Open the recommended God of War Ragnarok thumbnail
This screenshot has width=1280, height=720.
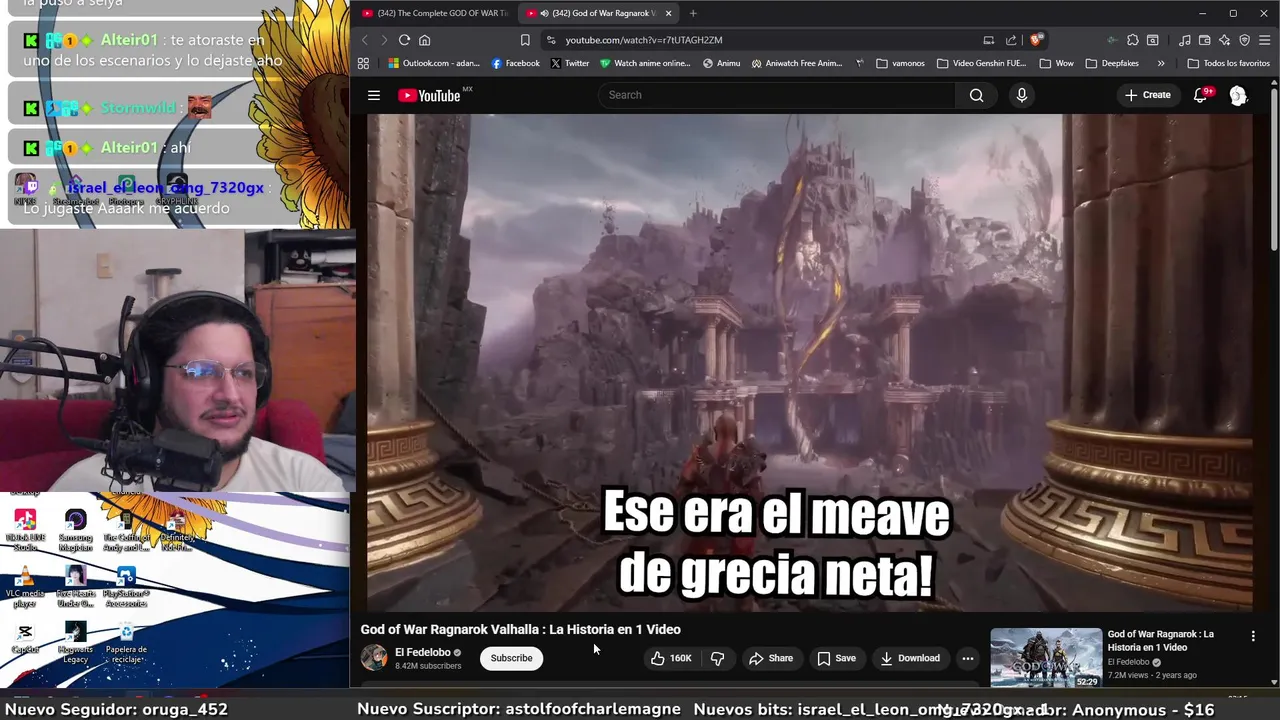tap(1046, 658)
